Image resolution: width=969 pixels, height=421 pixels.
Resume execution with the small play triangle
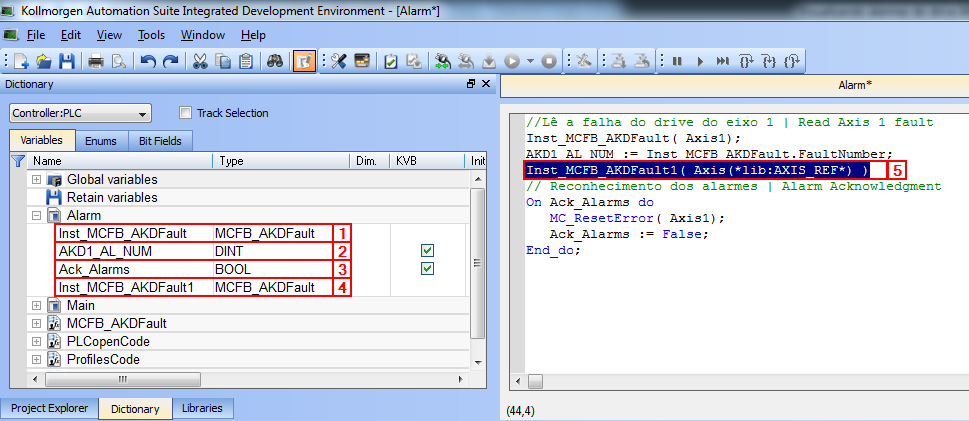tap(700, 61)
